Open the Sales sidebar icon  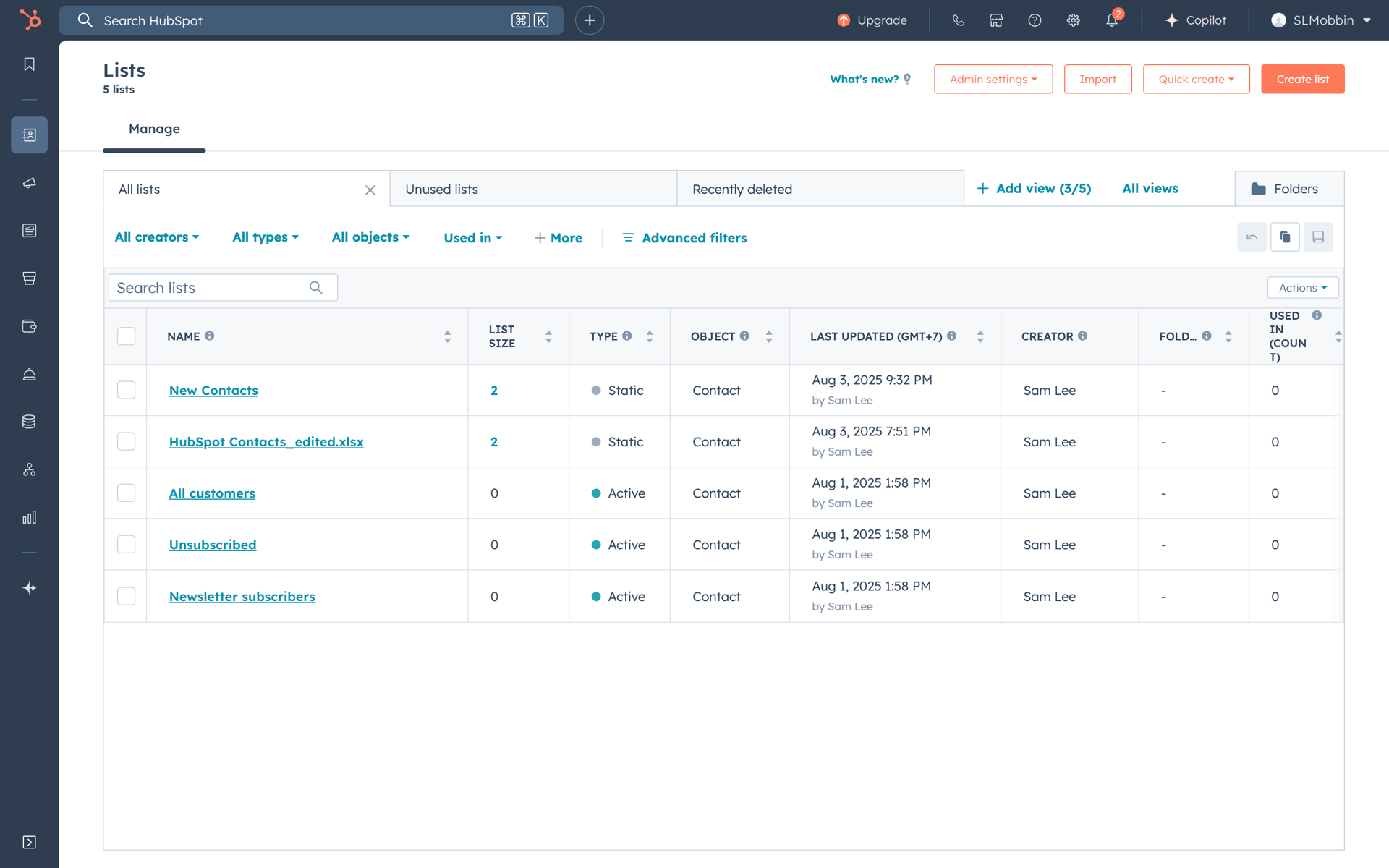click(30, 278)
